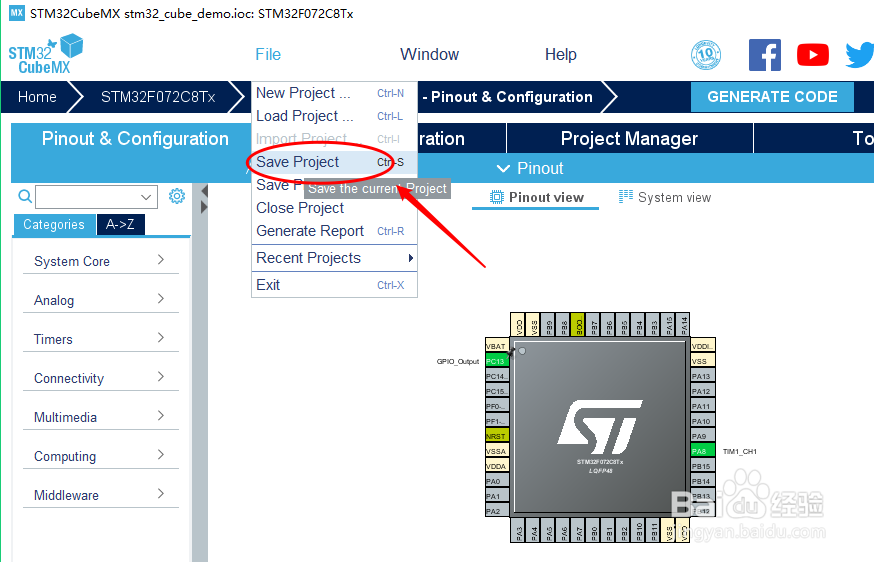Click the STM32CubeMX logo
The image size is (874, 562).
(46, 54)
